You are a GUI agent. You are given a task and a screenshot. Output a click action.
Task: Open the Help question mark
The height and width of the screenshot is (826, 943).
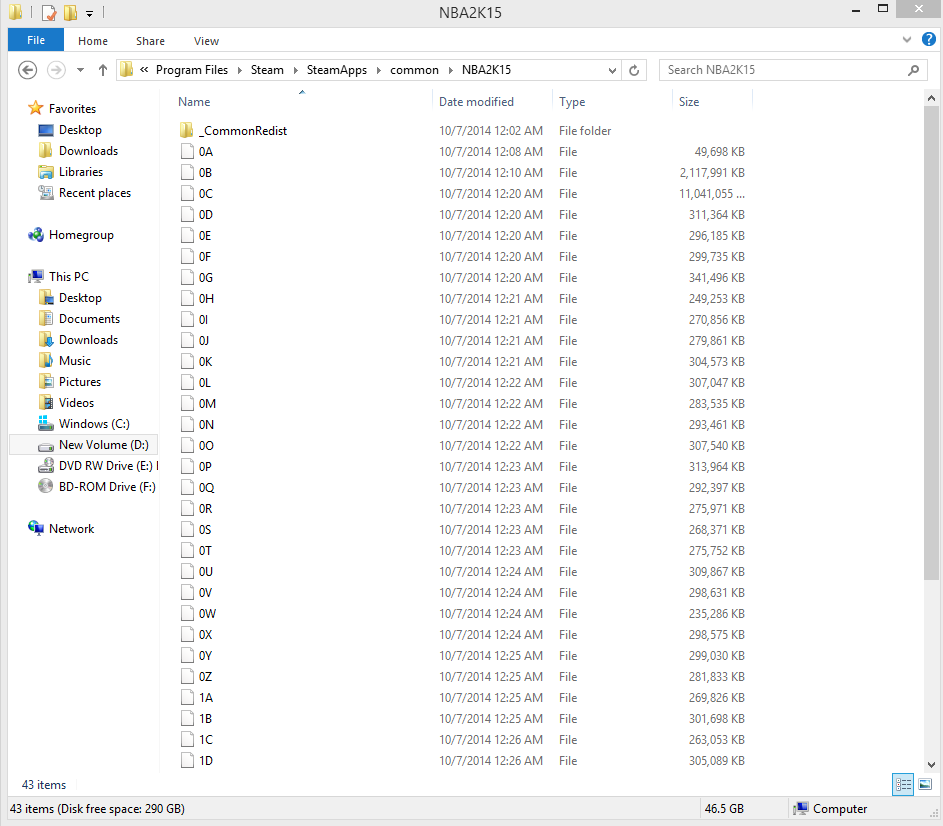[929, 39]
